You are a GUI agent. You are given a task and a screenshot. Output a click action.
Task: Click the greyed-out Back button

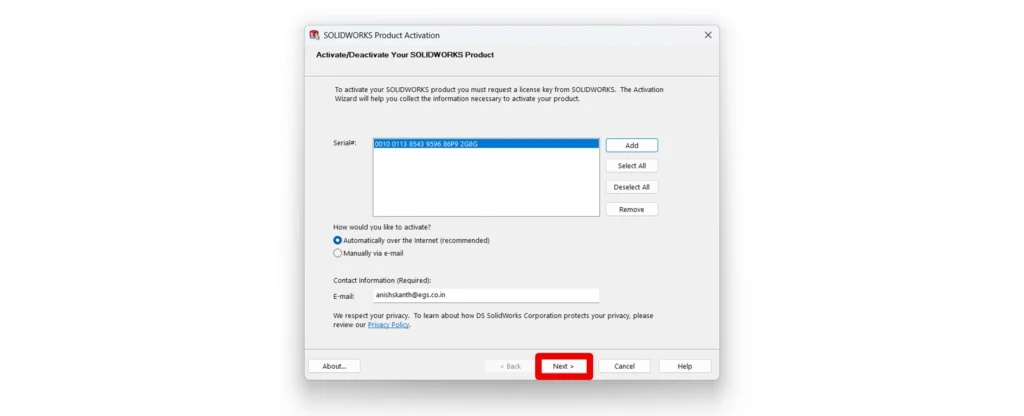point(509,366)
